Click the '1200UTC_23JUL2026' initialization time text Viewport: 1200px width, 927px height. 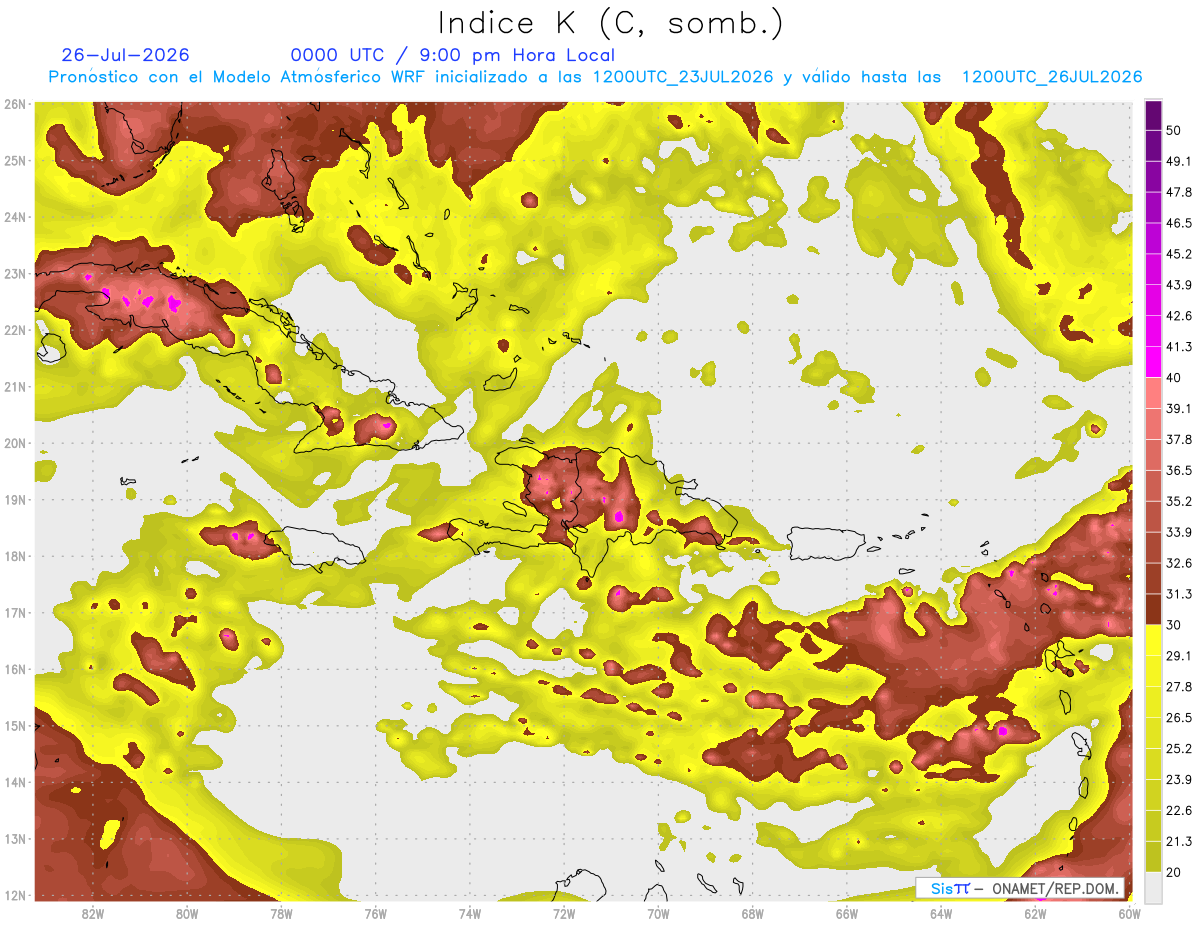683,77
